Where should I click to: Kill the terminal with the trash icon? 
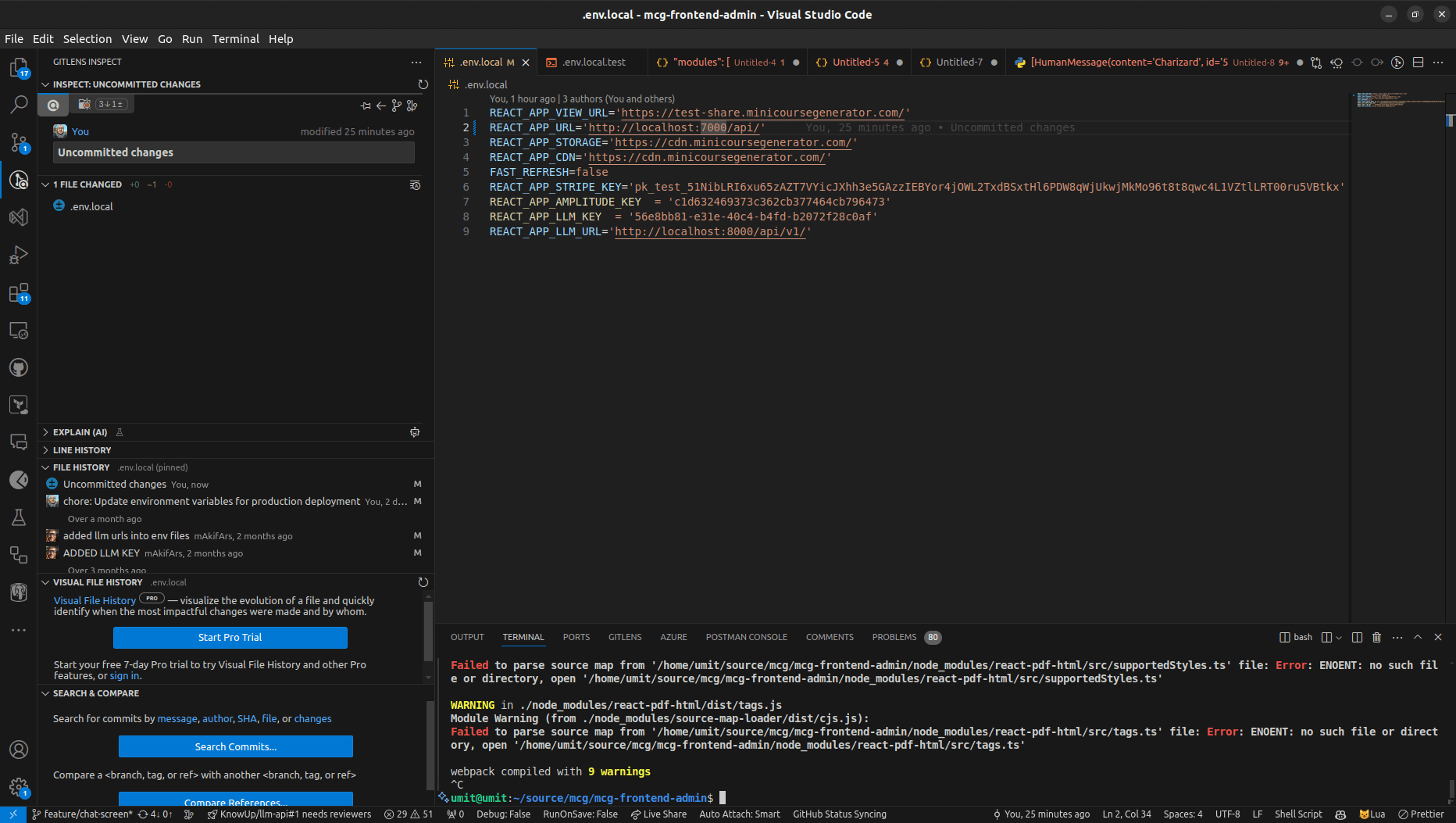[1377, 637]
